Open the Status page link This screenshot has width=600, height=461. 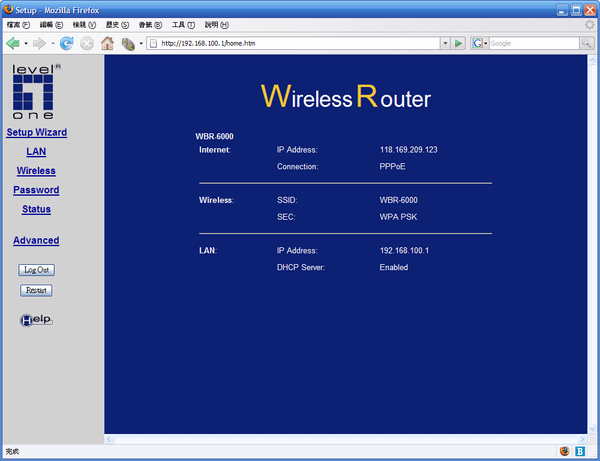click(x=36, y=209)
